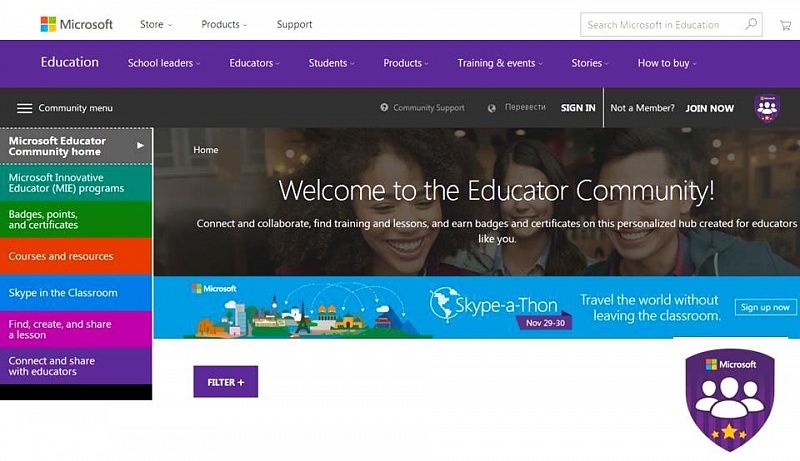The height and width of the screenshot is (461, 800).
Task: Click the Search Microsoft in Education field
Action: pyautogui.click(x=662, y=24)
